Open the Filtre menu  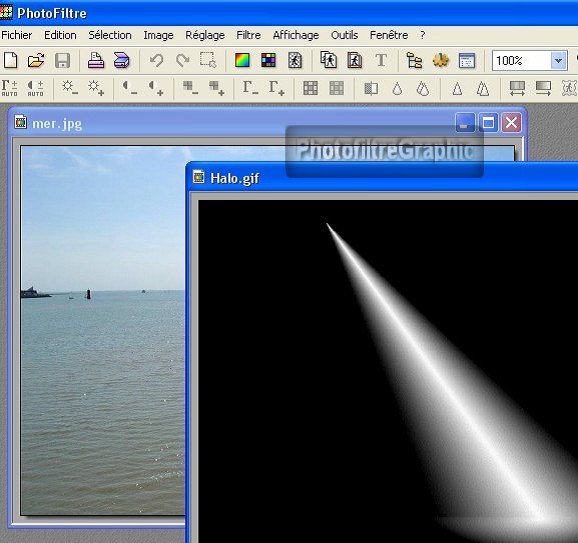click(248, 35)
